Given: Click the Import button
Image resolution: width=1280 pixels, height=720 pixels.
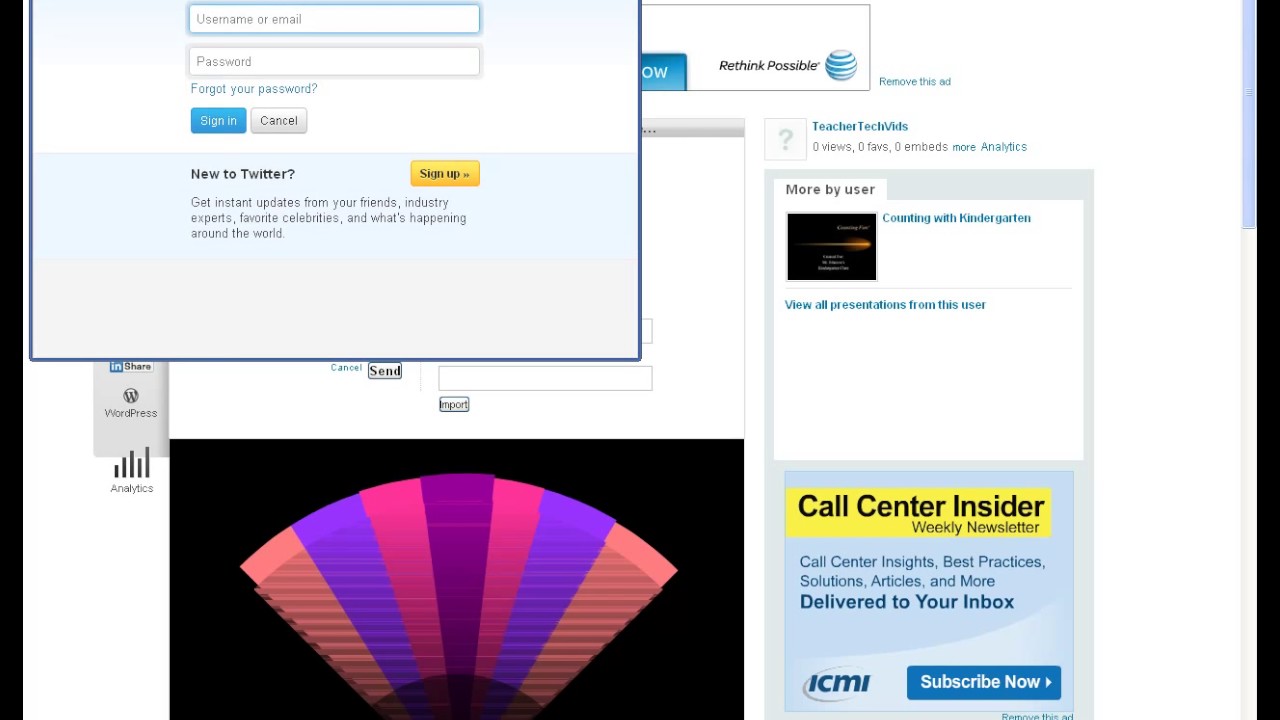Looking at the screenshot, I should pos(454,404).
